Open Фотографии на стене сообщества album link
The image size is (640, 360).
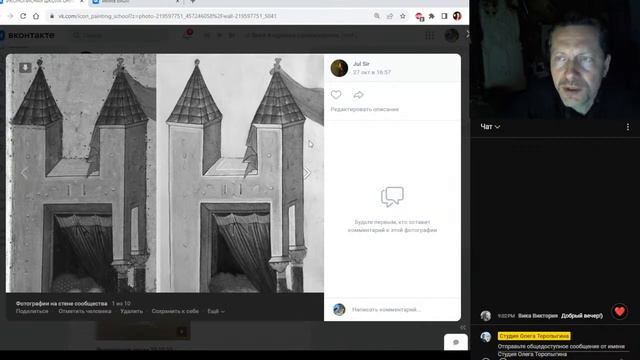[x=62, y=303]
